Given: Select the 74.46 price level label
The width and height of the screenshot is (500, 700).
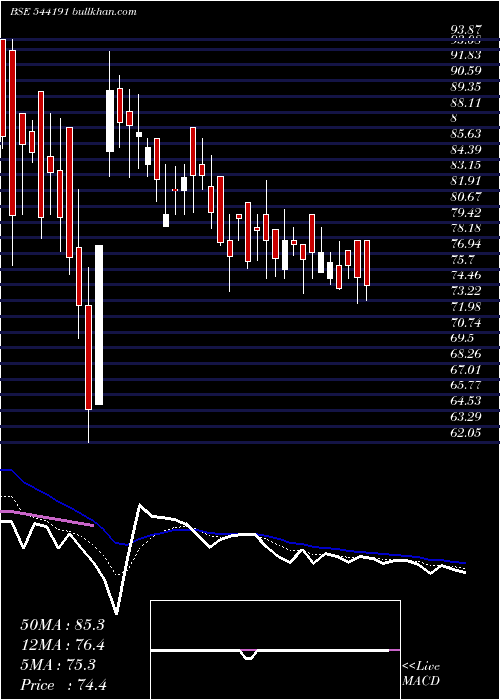Looking at the screenshot, I should pyautogui.click(x=466, y=275).
